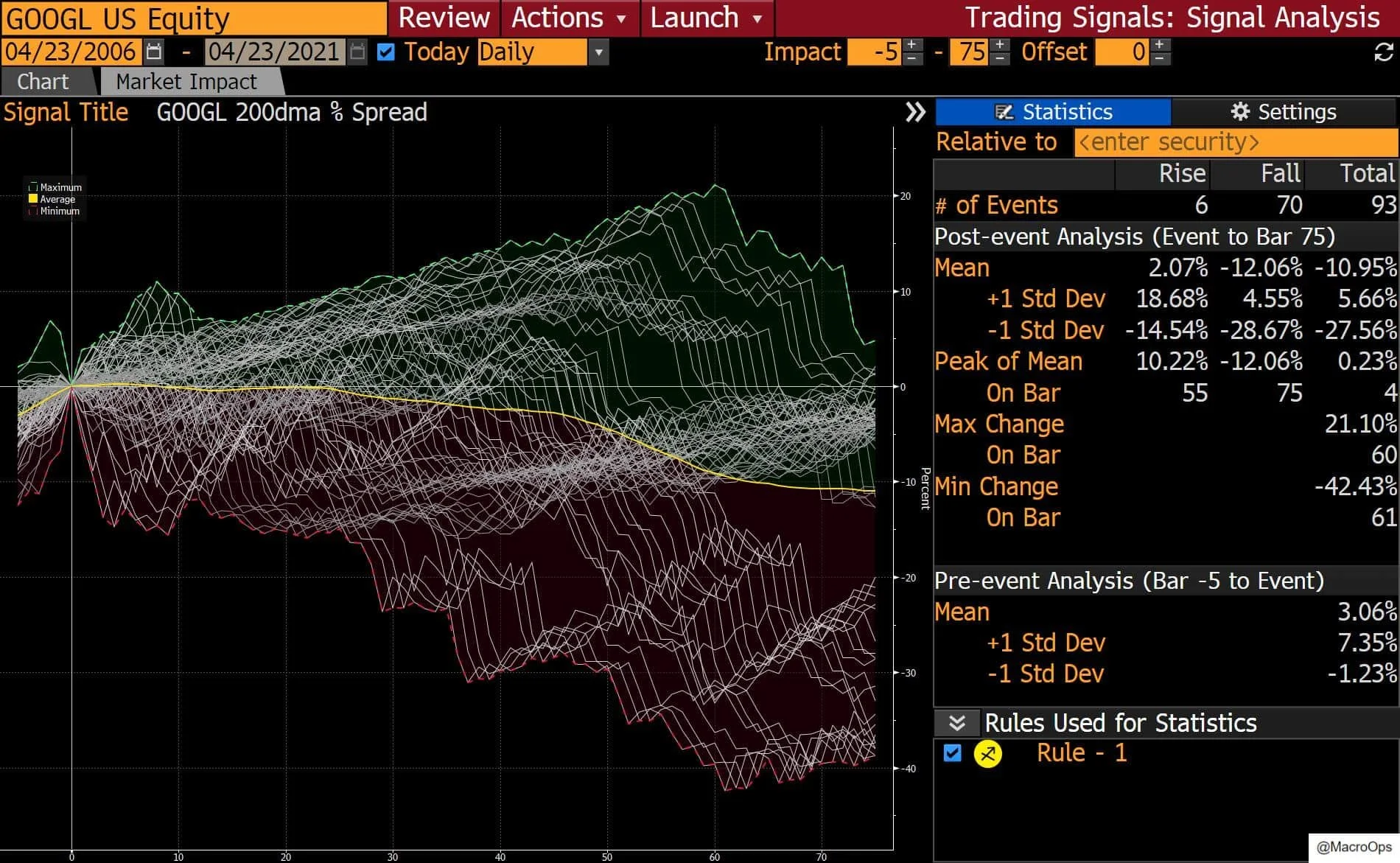Open the start date calendar picker icon
The width and height of the screenshot is (1400, 863).
(154, 52)
